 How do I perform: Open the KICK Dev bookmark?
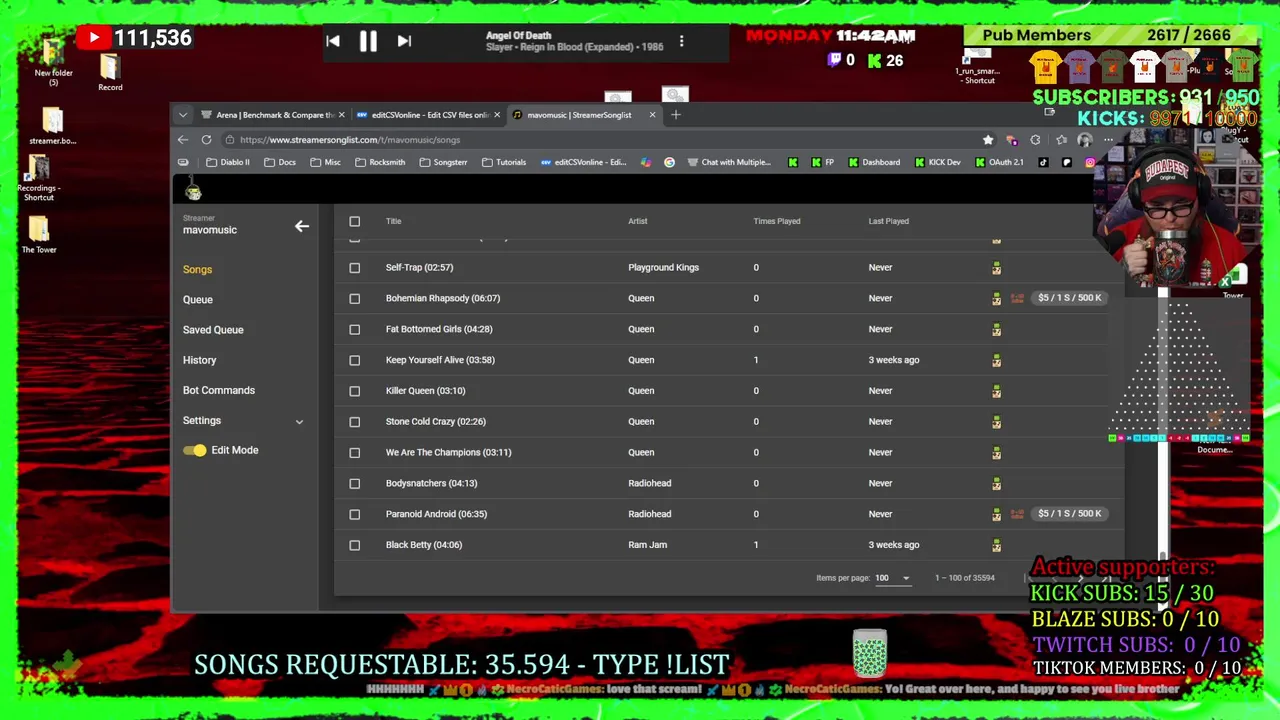click(x=937, y=162)
